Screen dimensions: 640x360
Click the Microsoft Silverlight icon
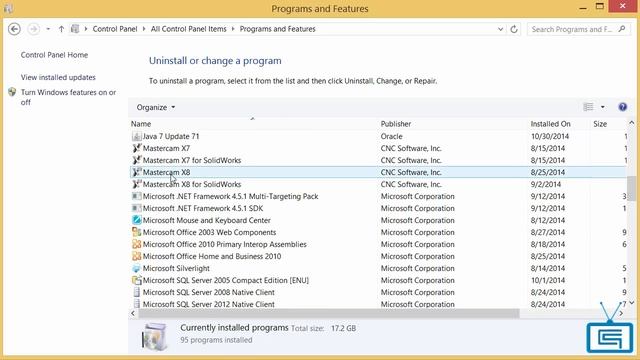point(137,268)
